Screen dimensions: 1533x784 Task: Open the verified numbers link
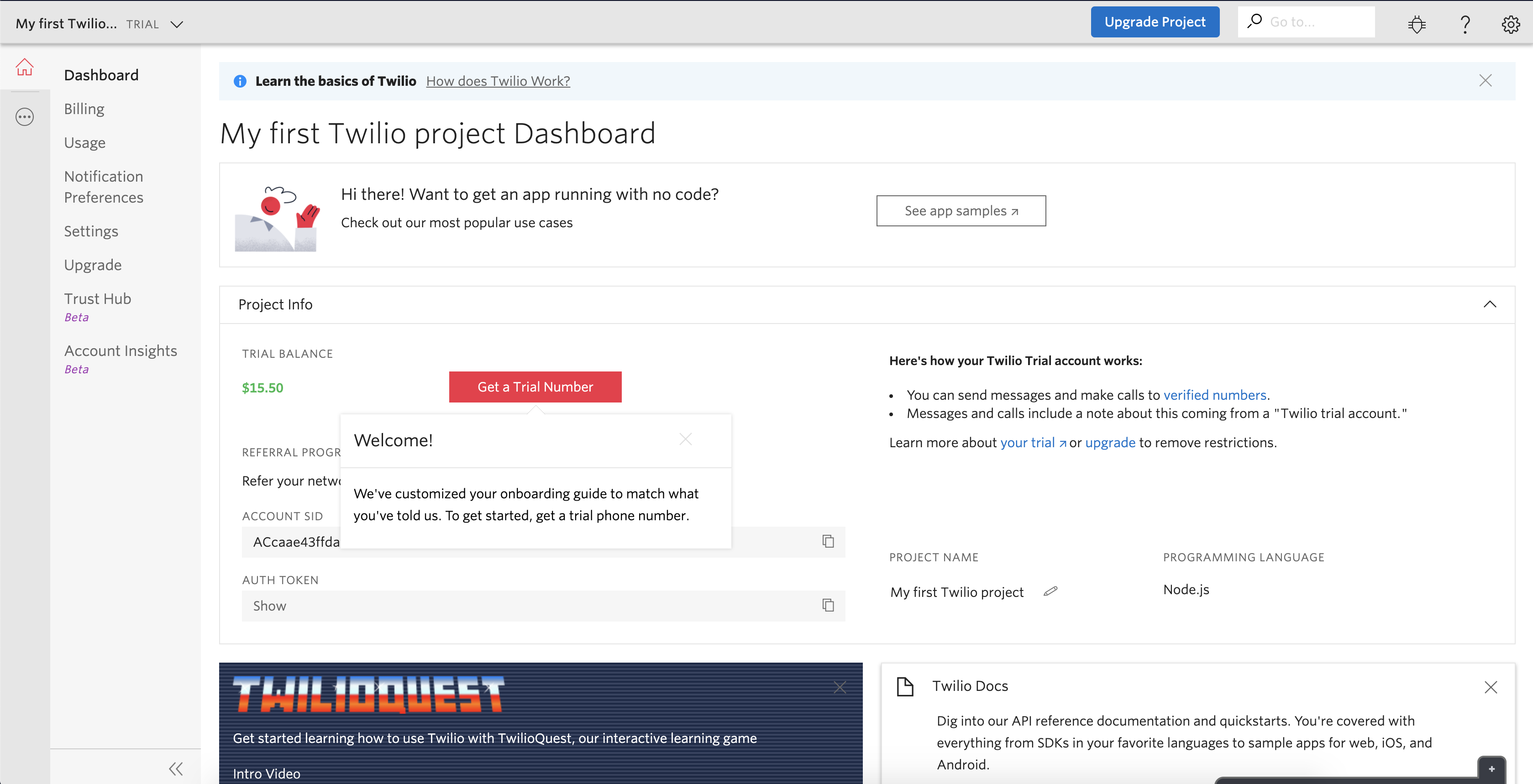click(x=1215, y=395)
